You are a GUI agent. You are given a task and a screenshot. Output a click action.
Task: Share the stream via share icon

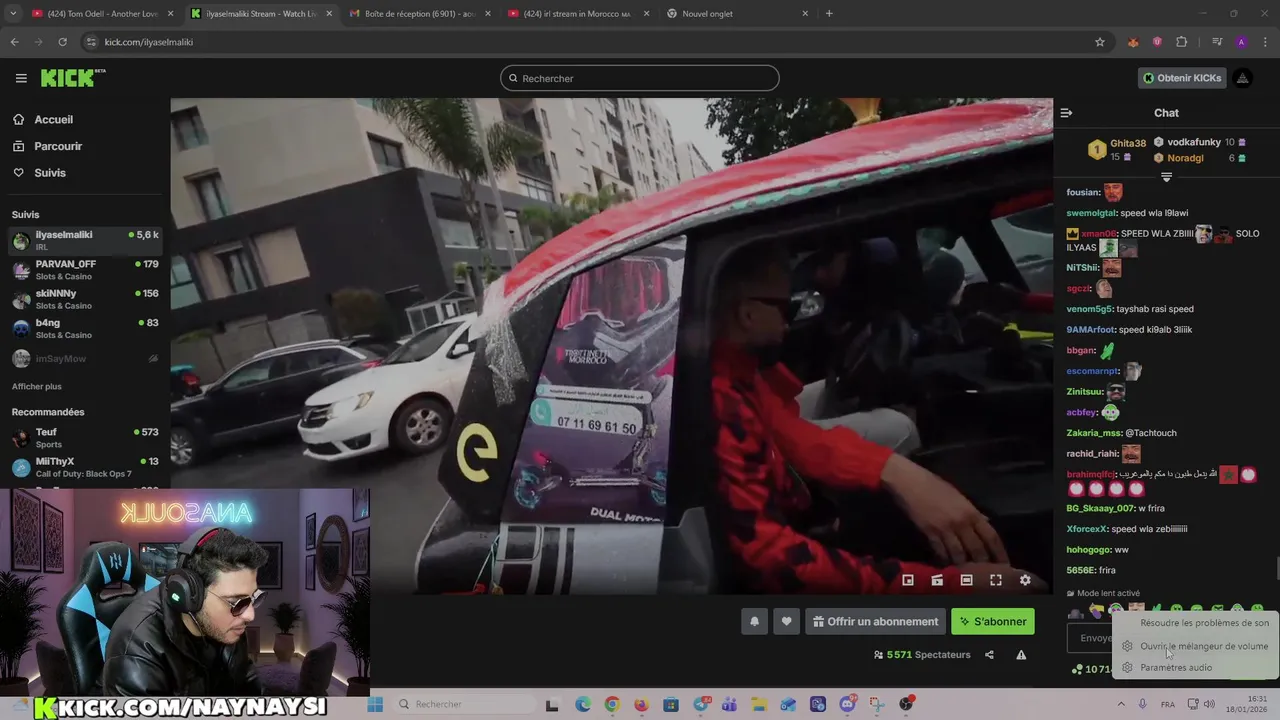click(x=989, y=655)
